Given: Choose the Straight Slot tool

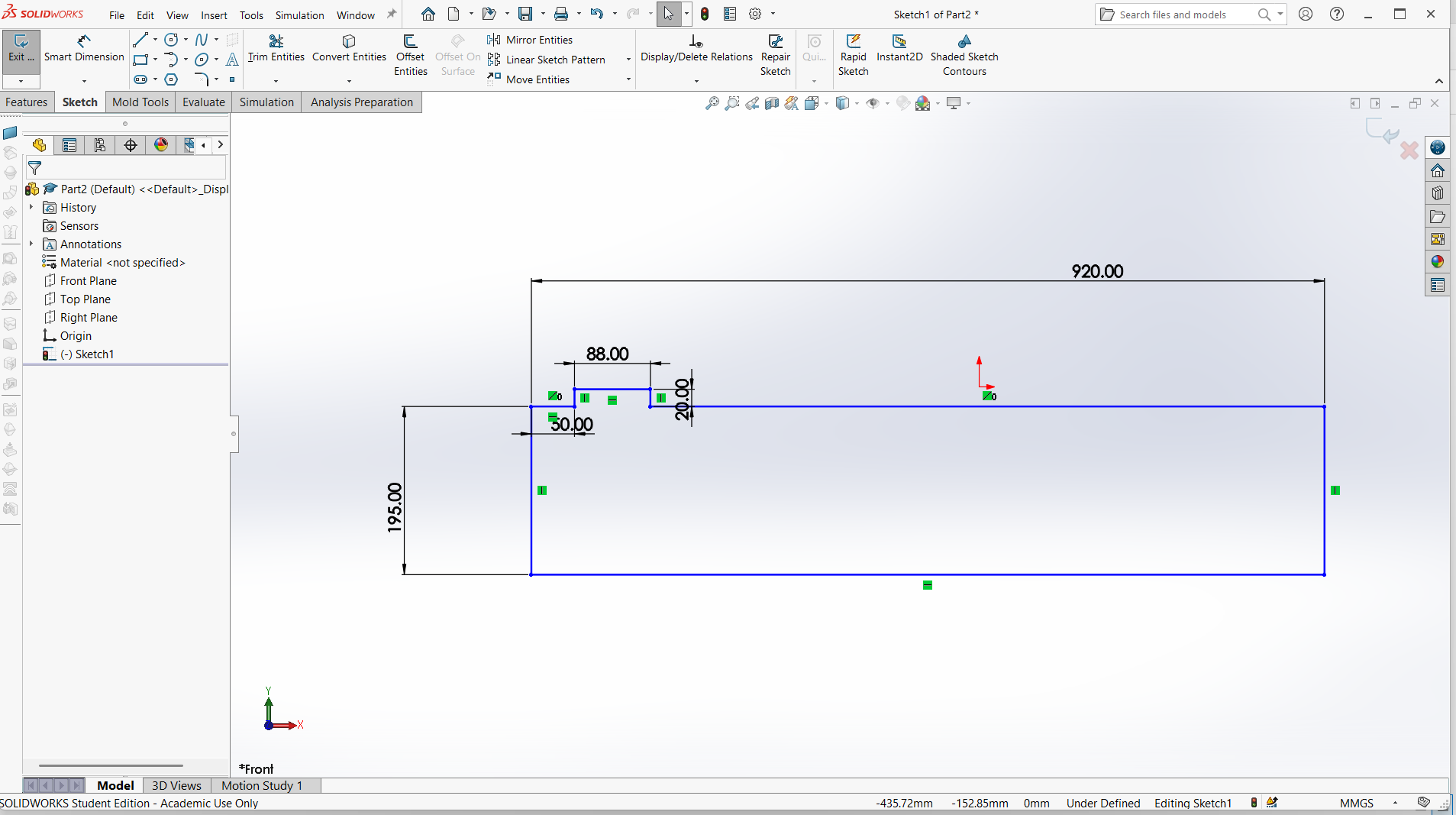Looking at the screenshot, I should [x=140, y=79].
